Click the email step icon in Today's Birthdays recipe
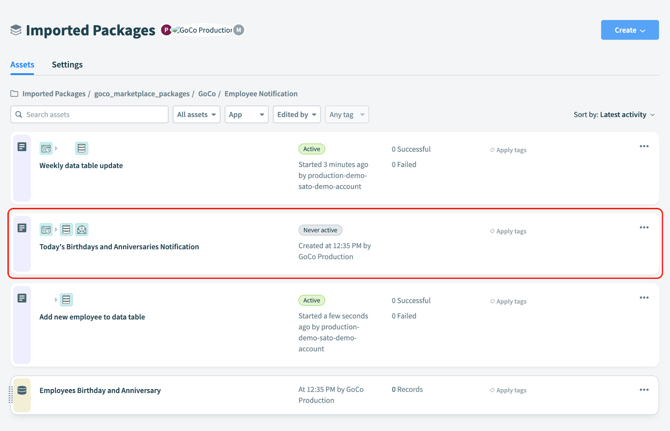Image resolution: width=670 pixels, height=431 pixels. (x=82, y=230)
